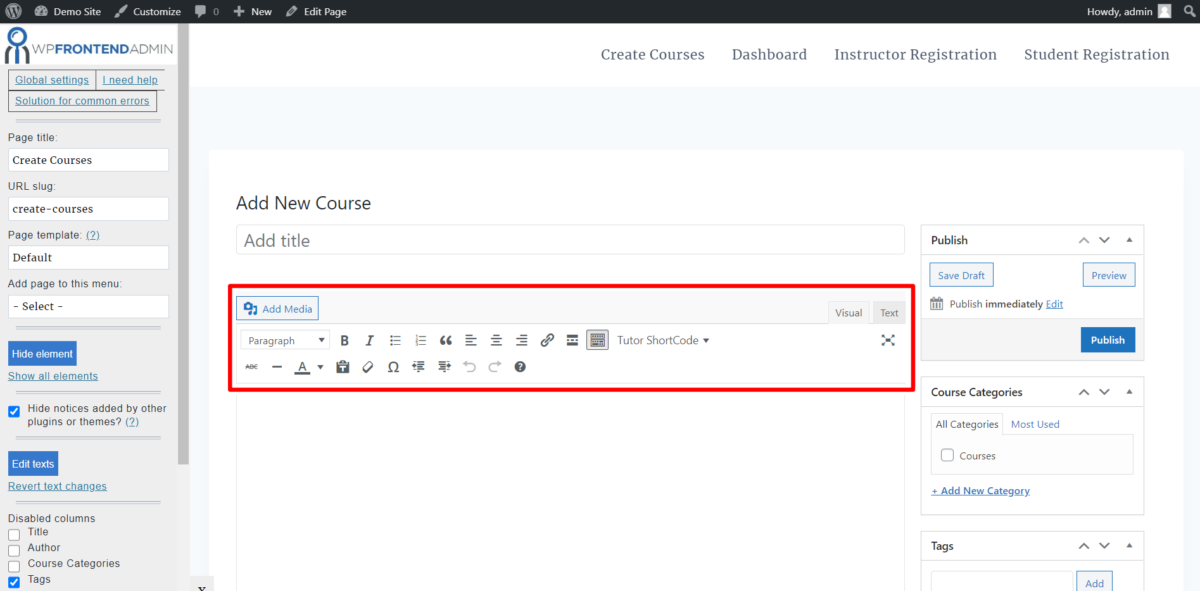Insert a blockquote
Viewport: 1200px width, 591px height.
446,340
